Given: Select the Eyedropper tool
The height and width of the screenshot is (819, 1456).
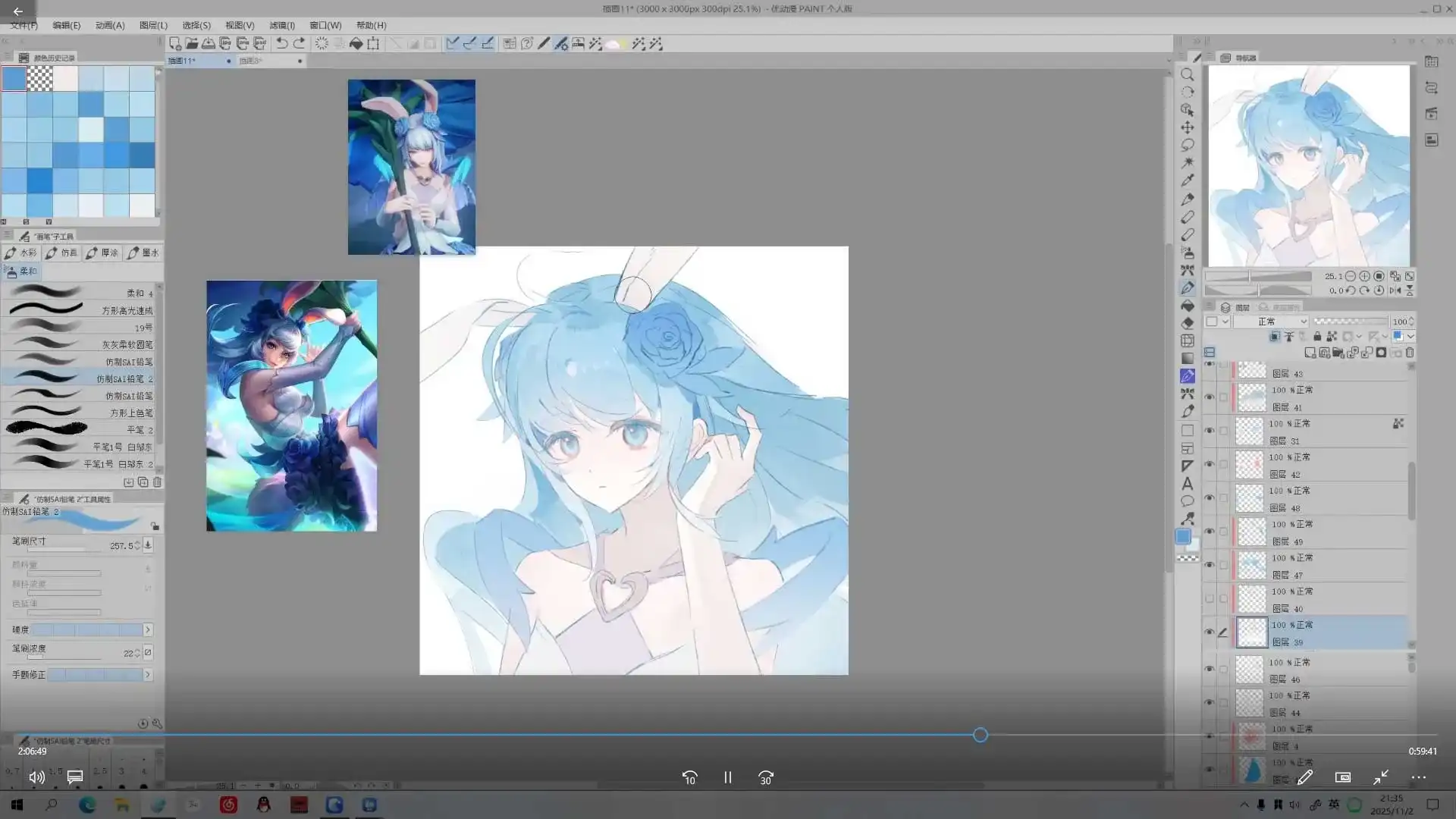Looking at the screenshot, I should [1188, 180].
